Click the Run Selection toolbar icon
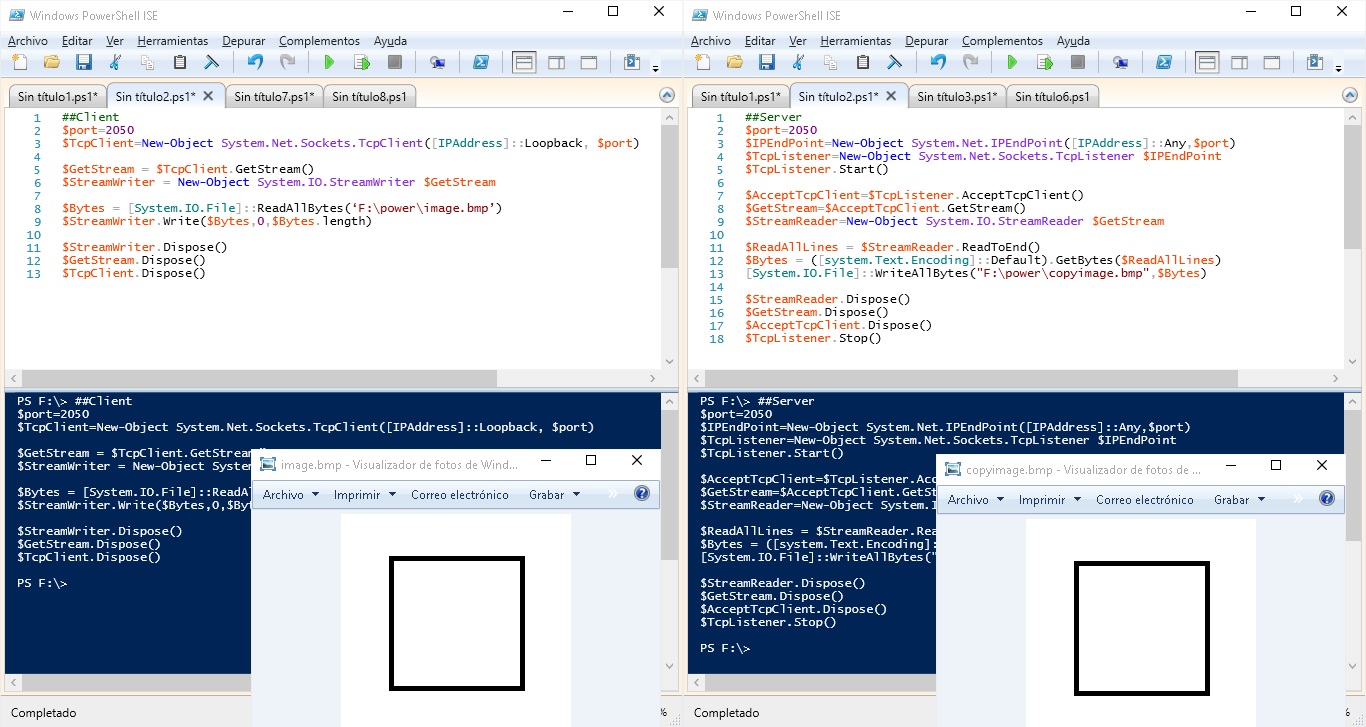The height and width of the screenshot is (727, 1366). (x=362, y=61)
